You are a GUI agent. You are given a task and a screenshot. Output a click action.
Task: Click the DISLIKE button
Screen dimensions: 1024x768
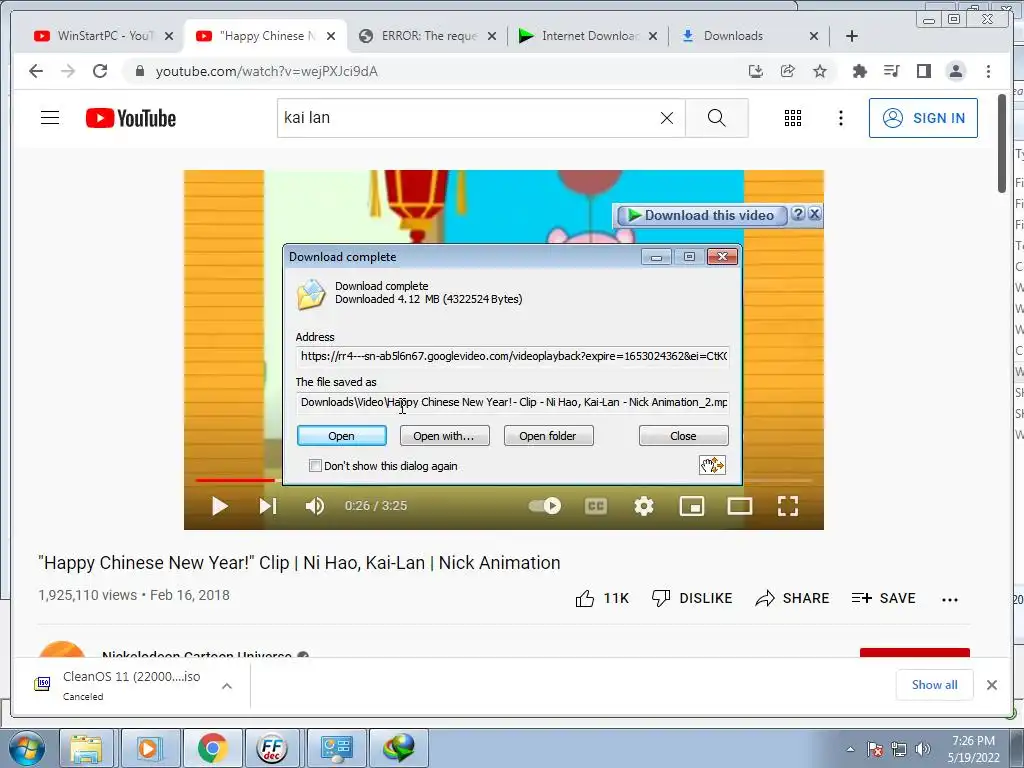pos(692,598)
